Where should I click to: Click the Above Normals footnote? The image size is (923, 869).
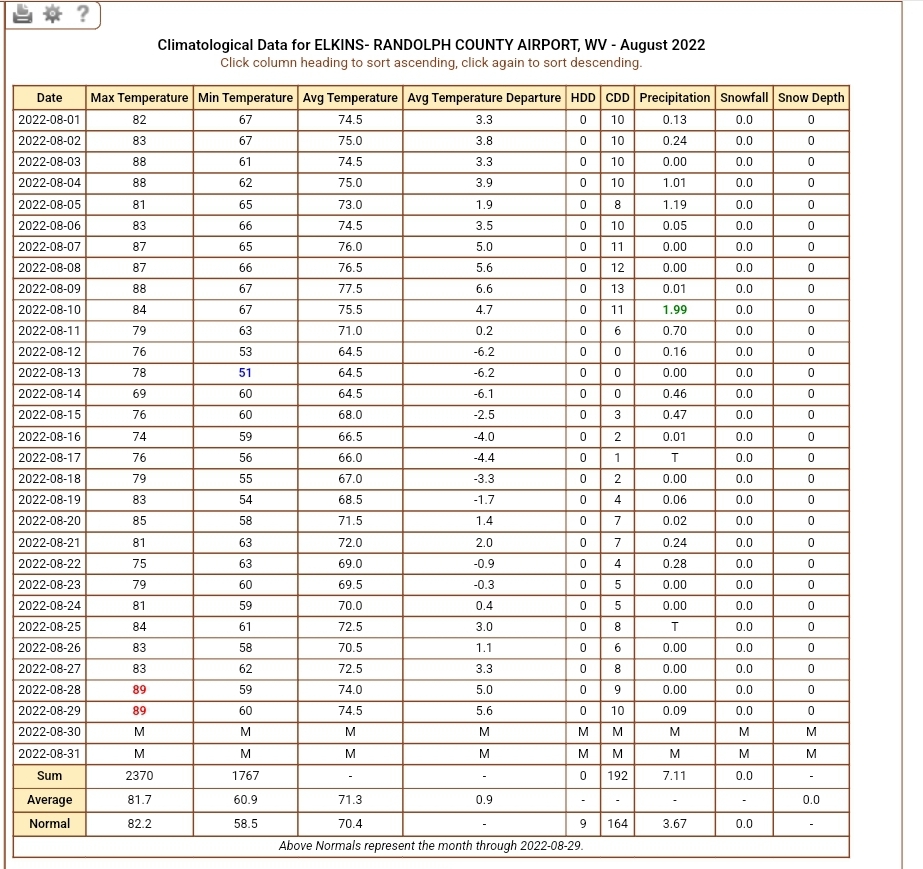[x=431, y=845]
